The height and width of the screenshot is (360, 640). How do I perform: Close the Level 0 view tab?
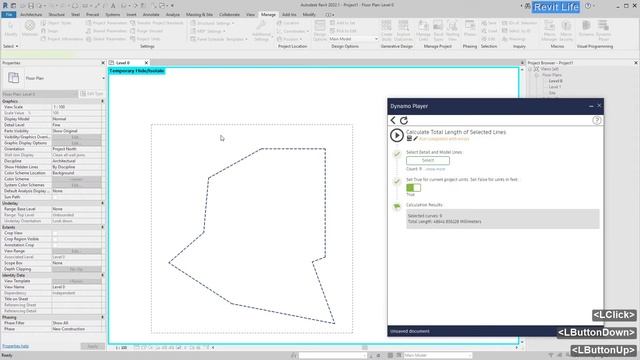146,63
